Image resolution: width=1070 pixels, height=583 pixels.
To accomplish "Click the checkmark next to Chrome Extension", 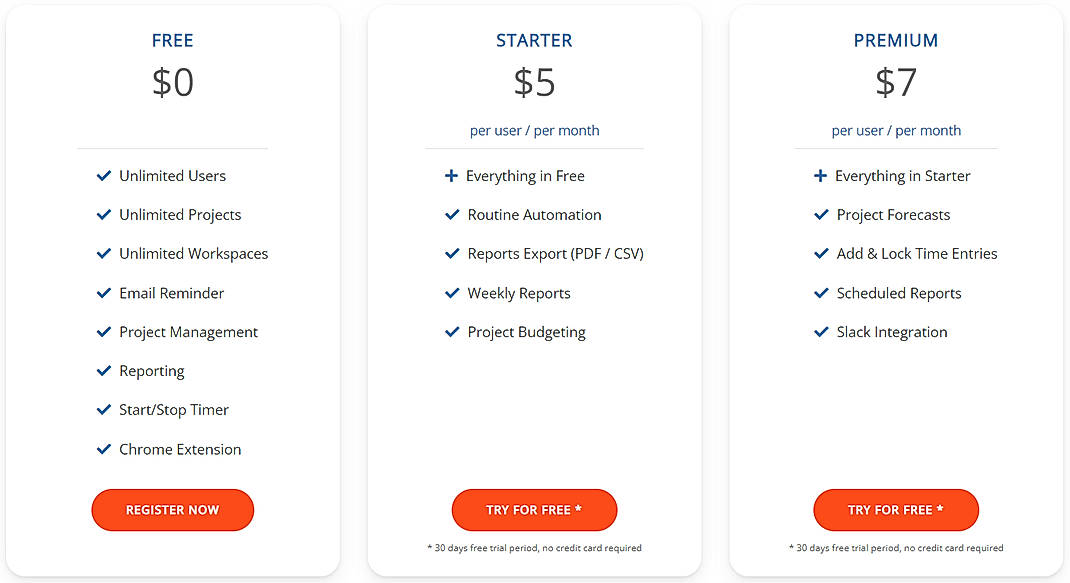I will coord(104,449).
